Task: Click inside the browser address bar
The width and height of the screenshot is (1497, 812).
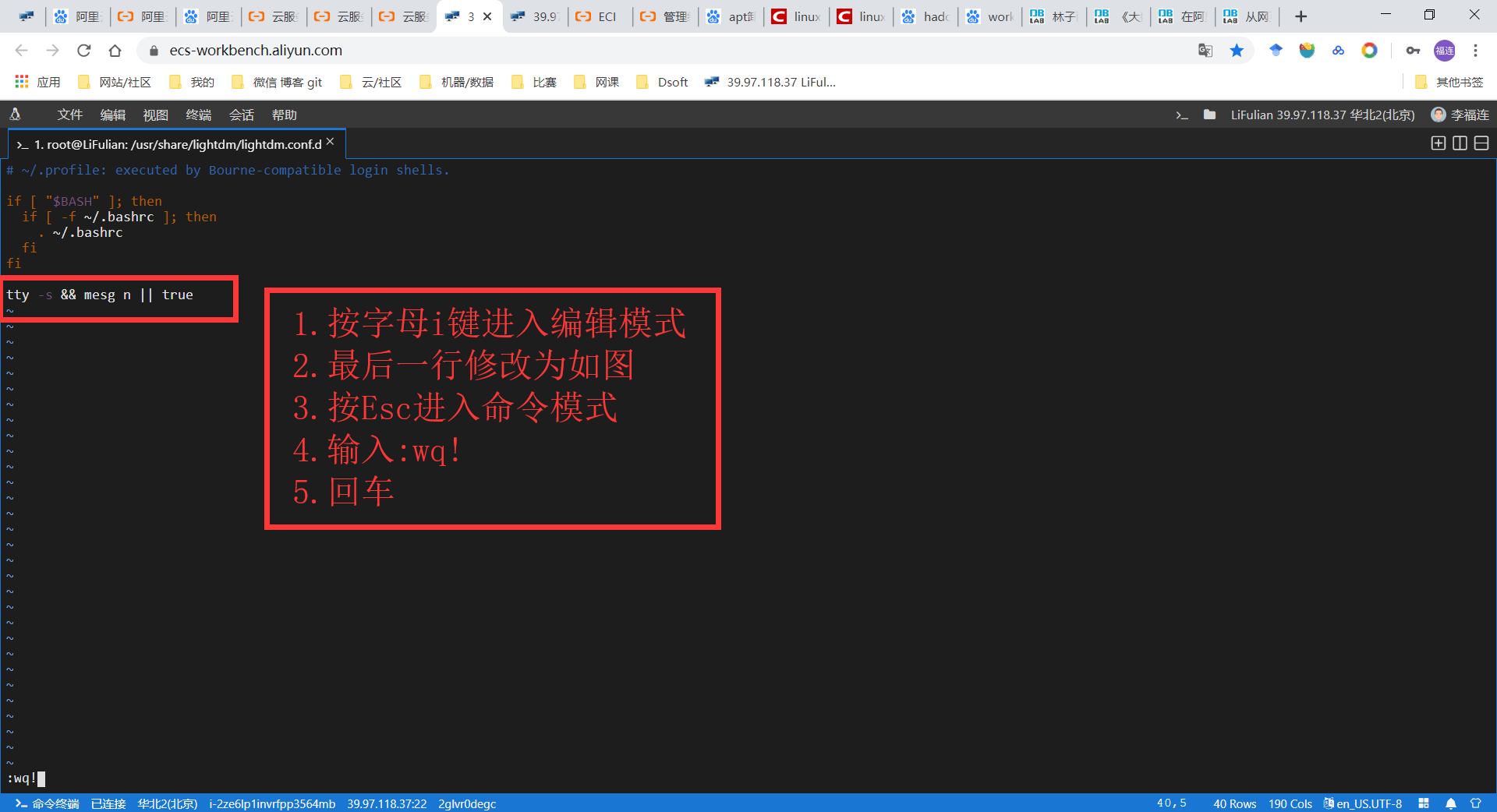Action: point(546,50)
